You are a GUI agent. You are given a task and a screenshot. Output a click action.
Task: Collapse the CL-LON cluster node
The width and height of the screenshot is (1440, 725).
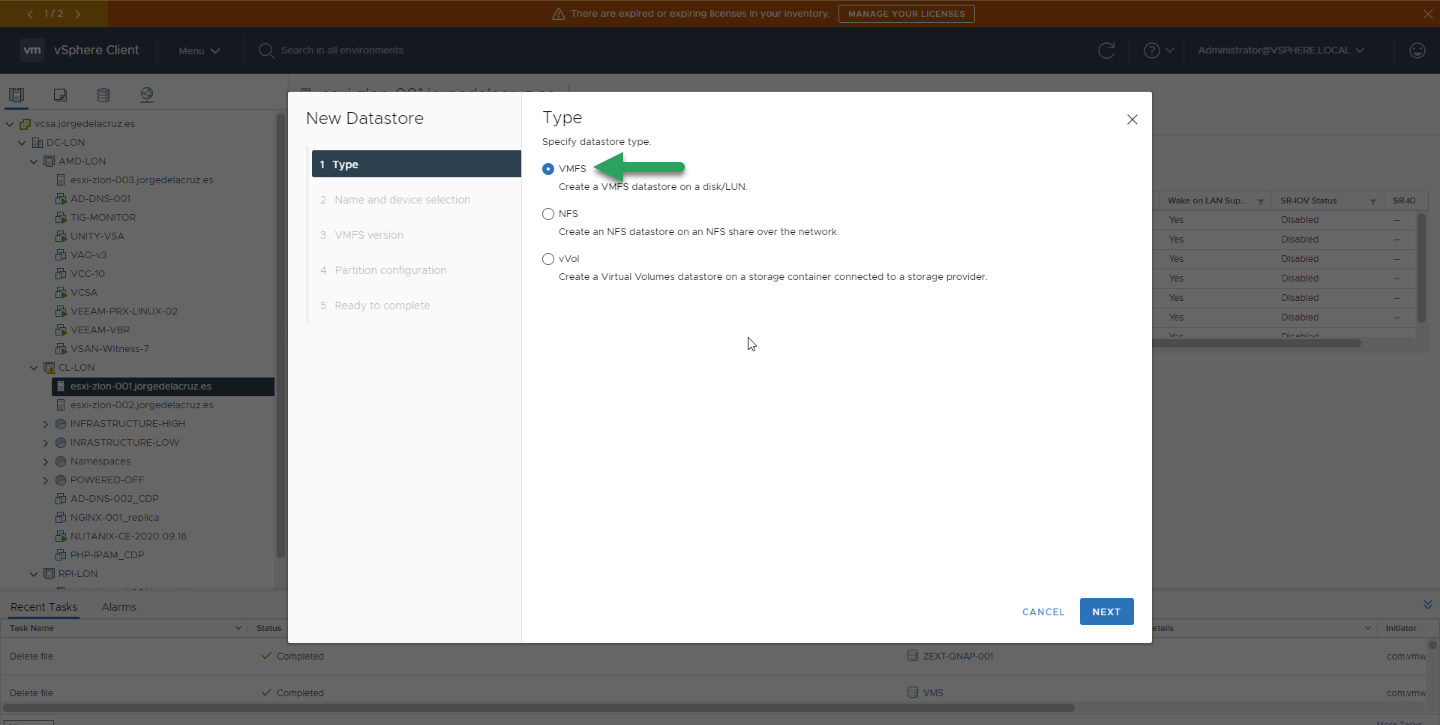point(34,368)
